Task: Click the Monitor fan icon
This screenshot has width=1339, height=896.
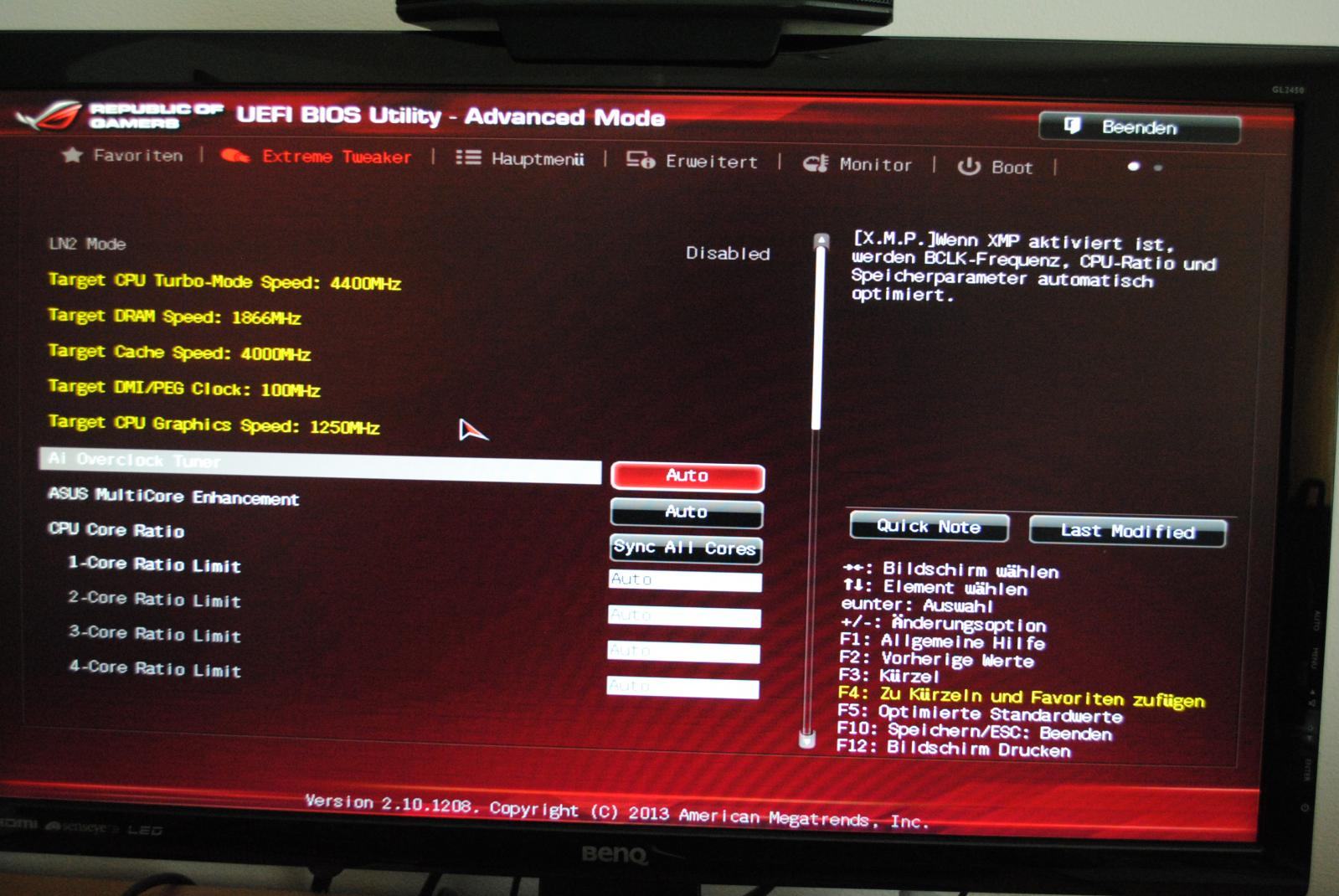Action: pyautogui.click(x=816, y=163)
